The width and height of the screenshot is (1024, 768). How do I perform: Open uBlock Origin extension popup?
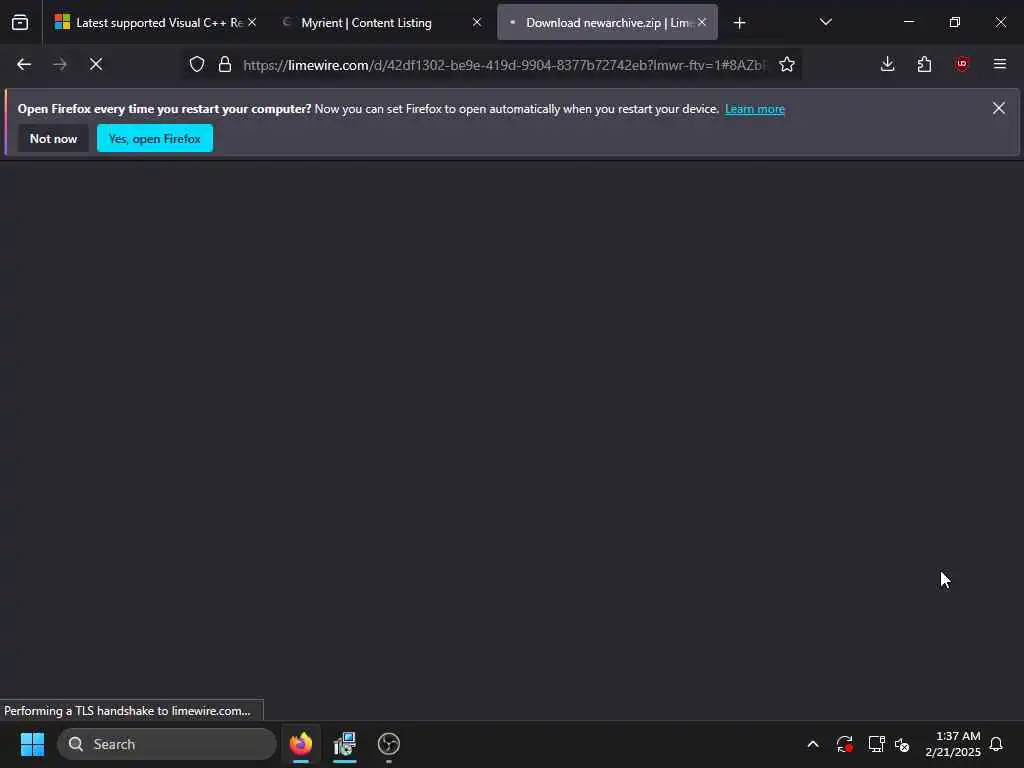[x=961, y=64]
